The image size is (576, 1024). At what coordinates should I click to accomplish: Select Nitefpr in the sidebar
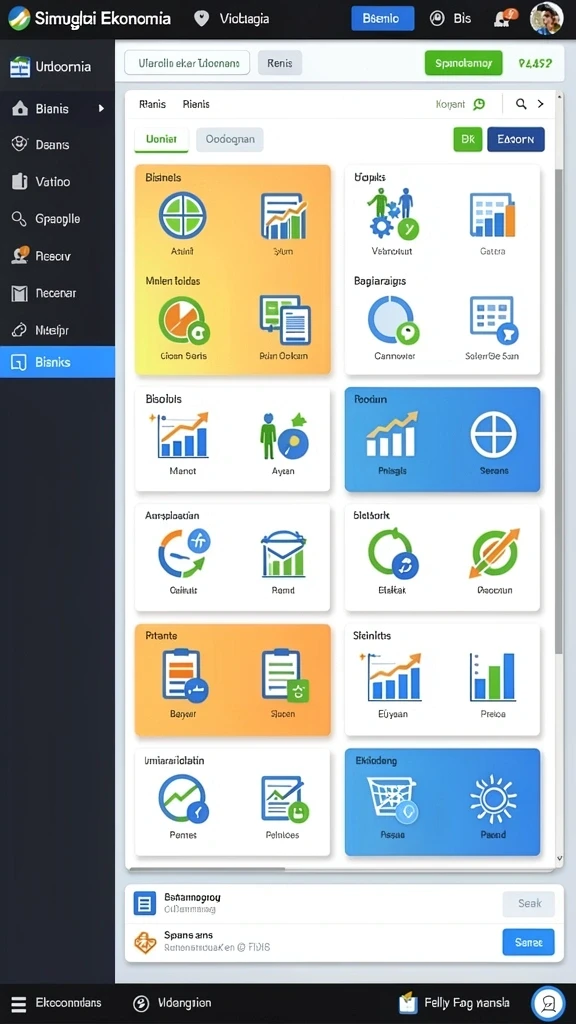coord(57,330)
